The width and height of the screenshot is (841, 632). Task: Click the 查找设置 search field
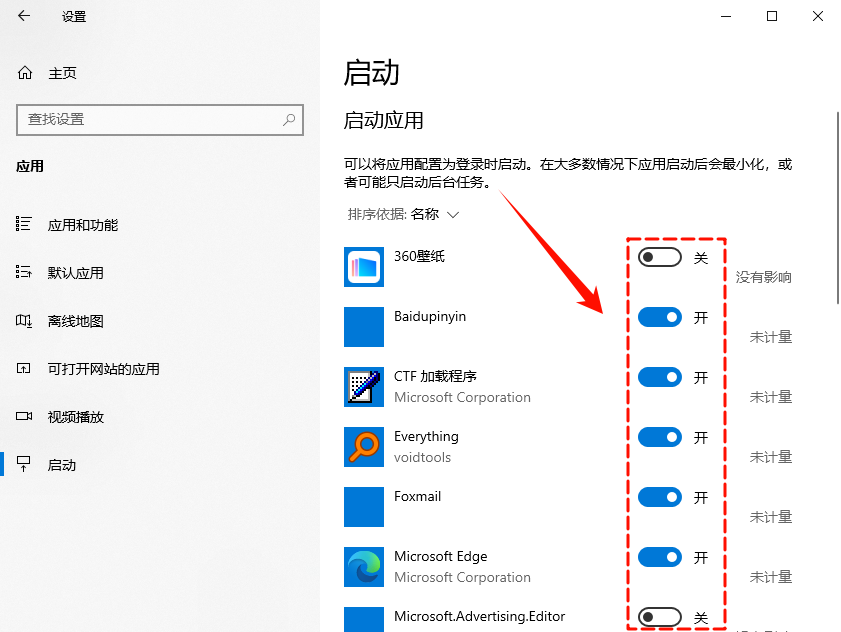(x=160, y=120)
